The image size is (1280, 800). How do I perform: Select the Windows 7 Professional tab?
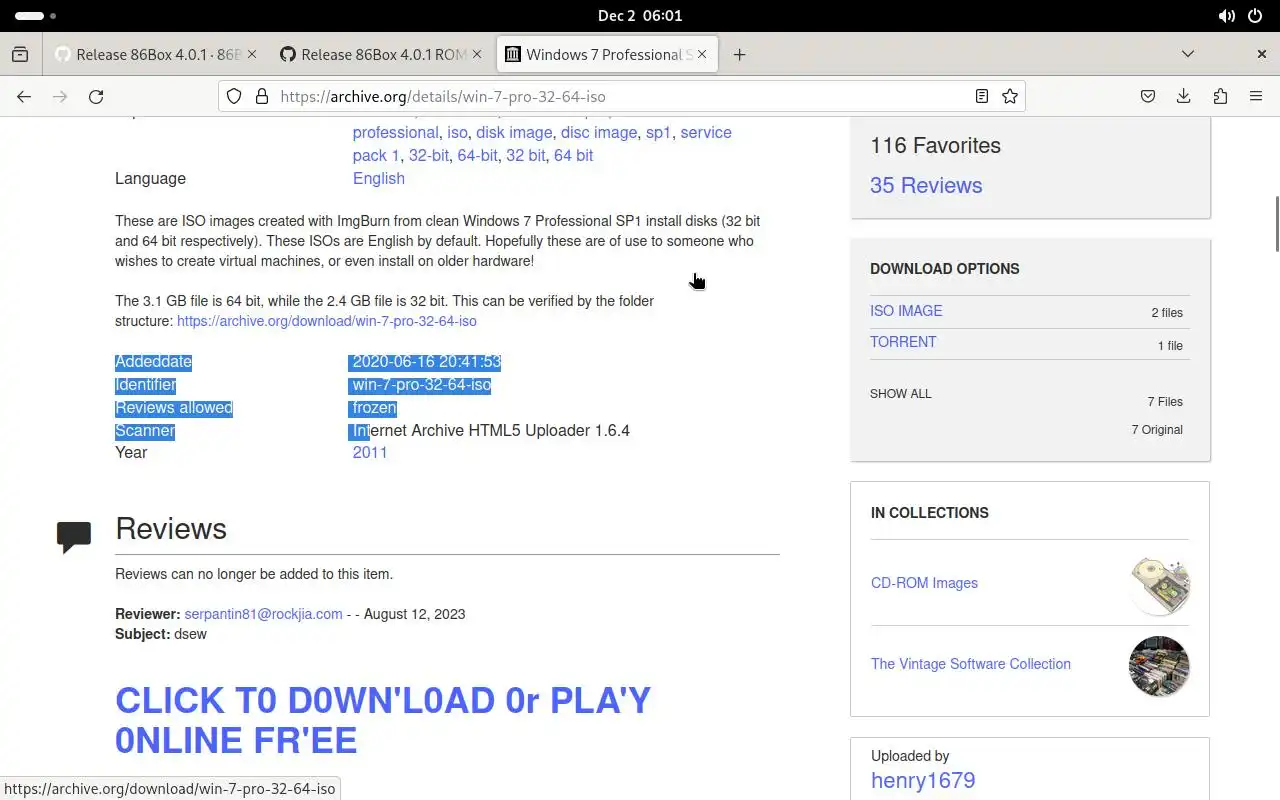click(606, 54)
